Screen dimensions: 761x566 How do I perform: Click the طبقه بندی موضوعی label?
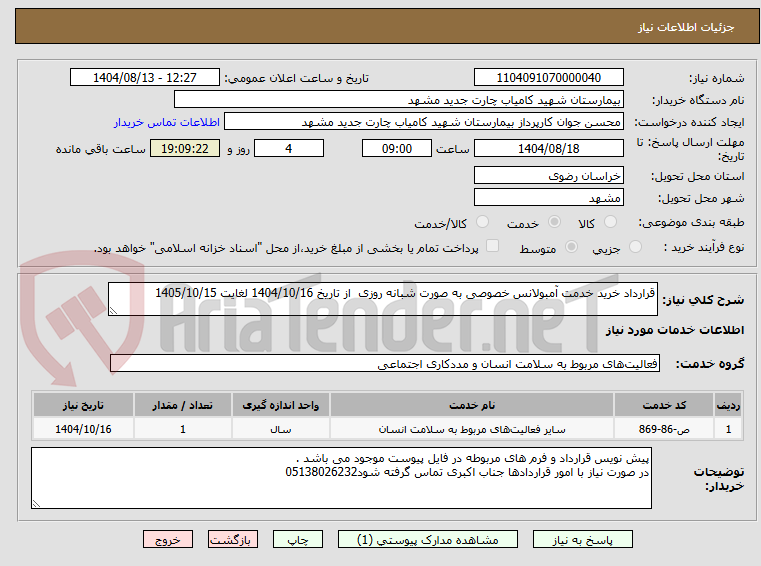click(x=691, y=222)
